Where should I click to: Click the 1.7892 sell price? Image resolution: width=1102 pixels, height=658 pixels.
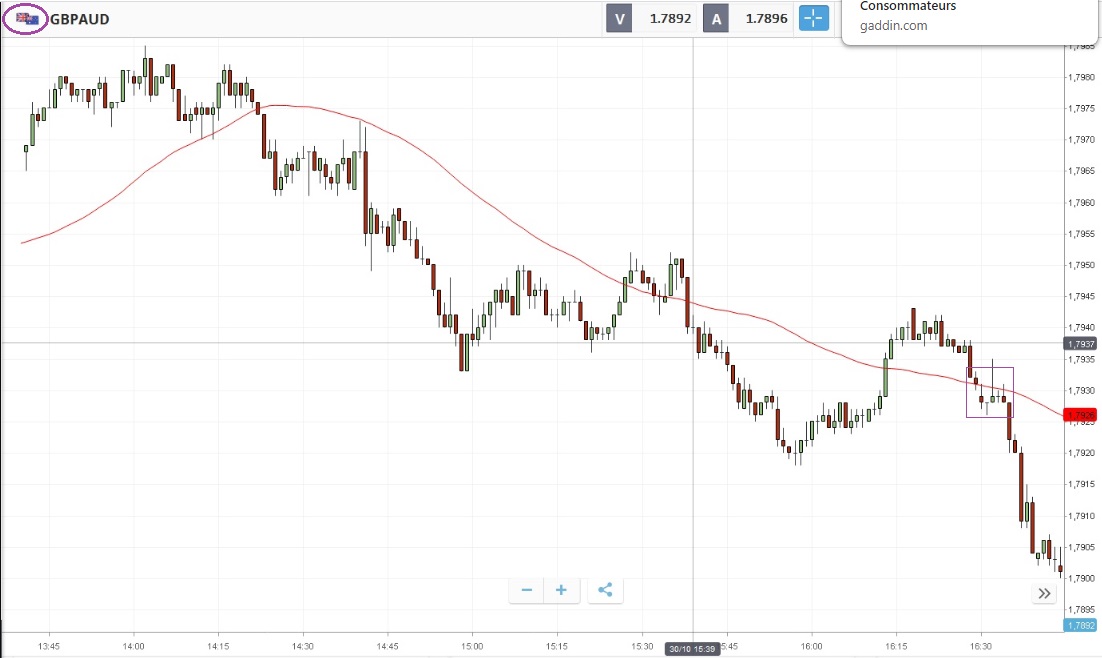pyautogui.click(x=669, y=18)
